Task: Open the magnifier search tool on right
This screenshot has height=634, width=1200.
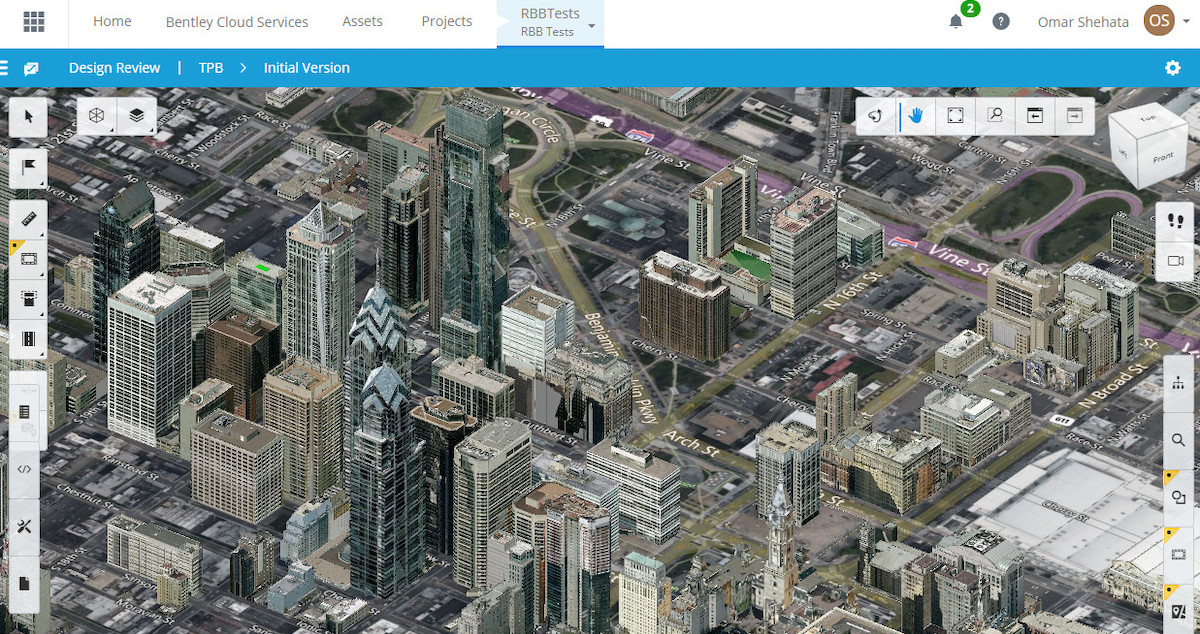Action: [x=1178, y=440]
